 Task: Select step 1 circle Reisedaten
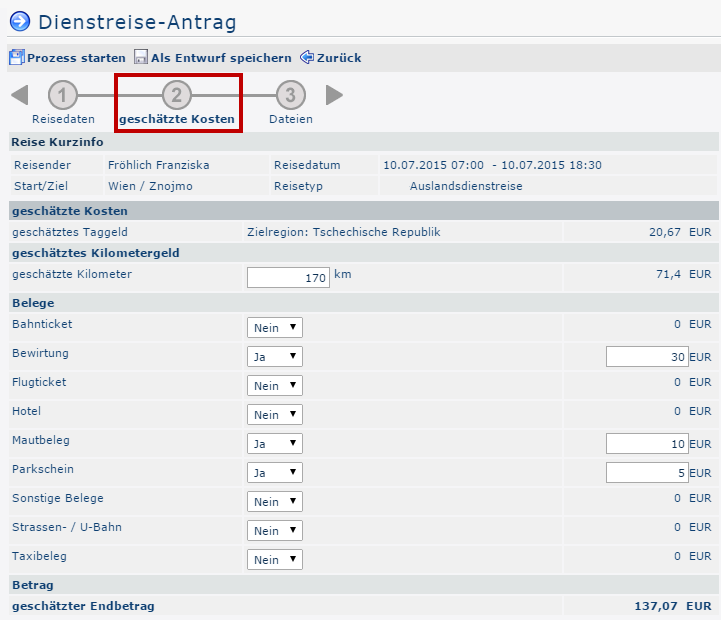[63, 95]
